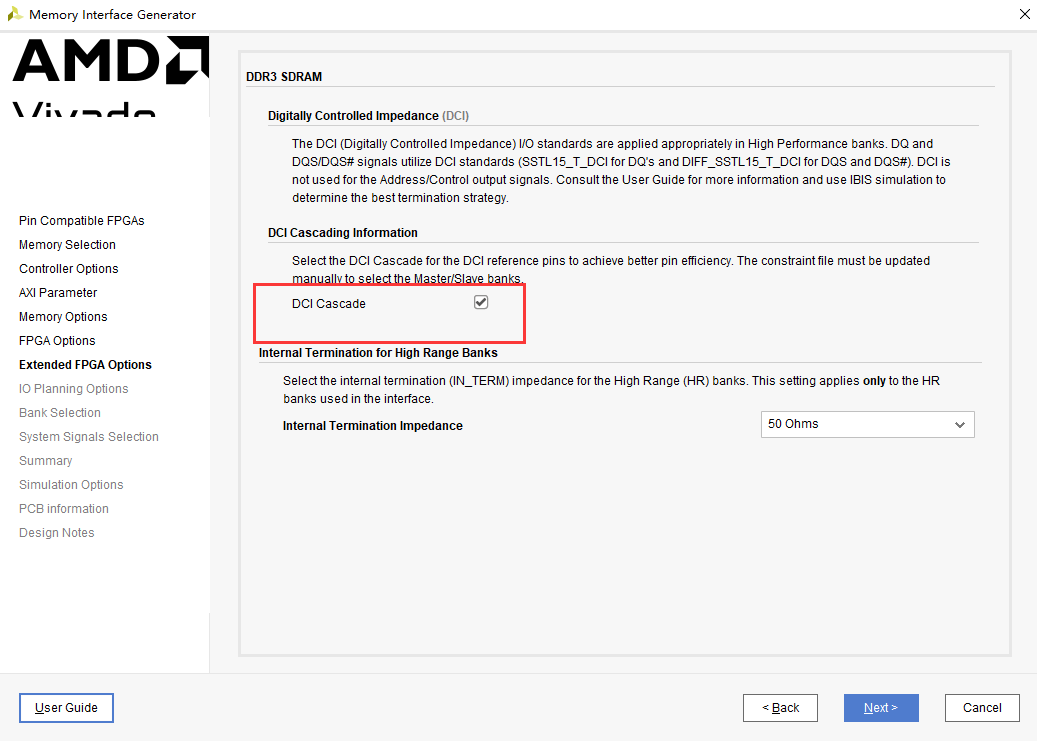Open AXI Parameter step
Screen dimensions: 1037x741
58,292
